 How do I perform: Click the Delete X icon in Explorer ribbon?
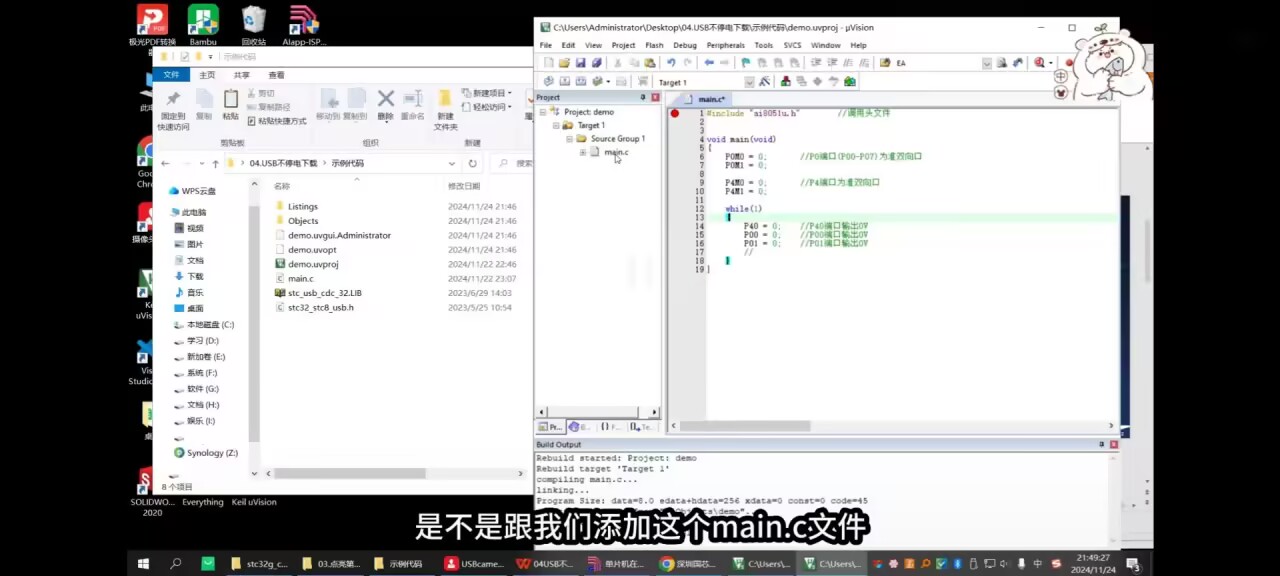[x=385, y=101]
